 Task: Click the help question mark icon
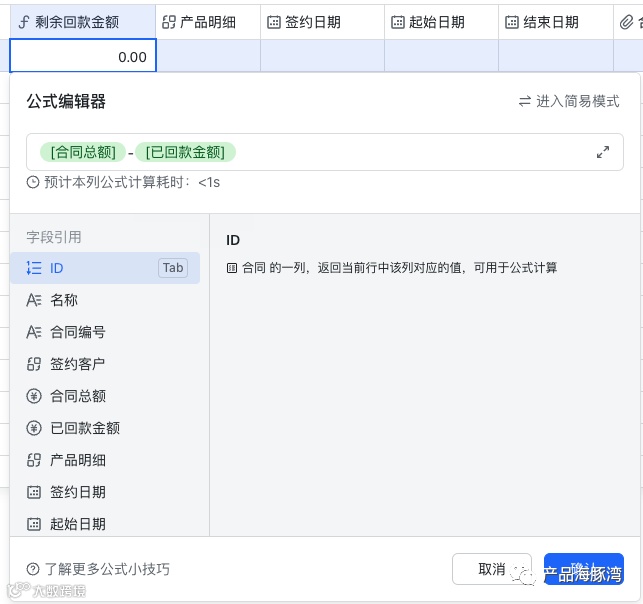point(33,569)
